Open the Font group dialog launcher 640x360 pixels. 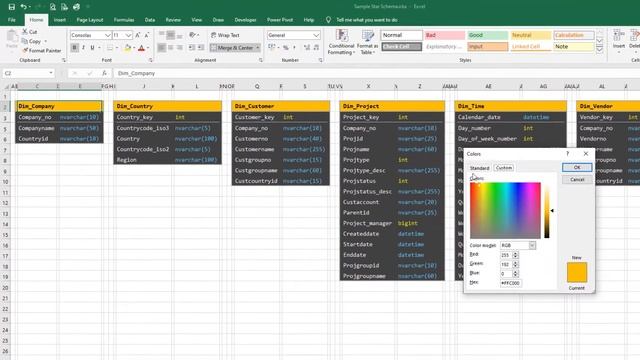point(151,60)
